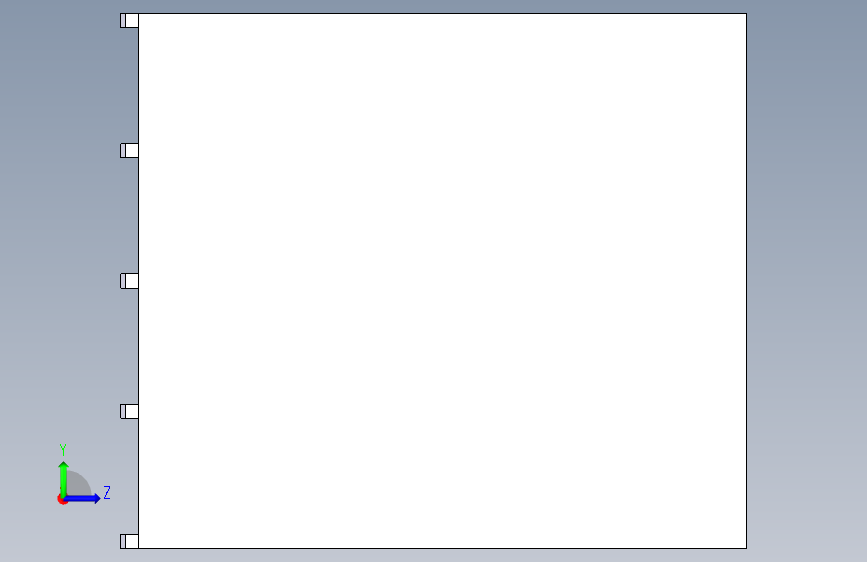The height and width of the screenshot is (562, 867).
Task: Select the top horizontal edge of the plate
Action: pos(442,13)
